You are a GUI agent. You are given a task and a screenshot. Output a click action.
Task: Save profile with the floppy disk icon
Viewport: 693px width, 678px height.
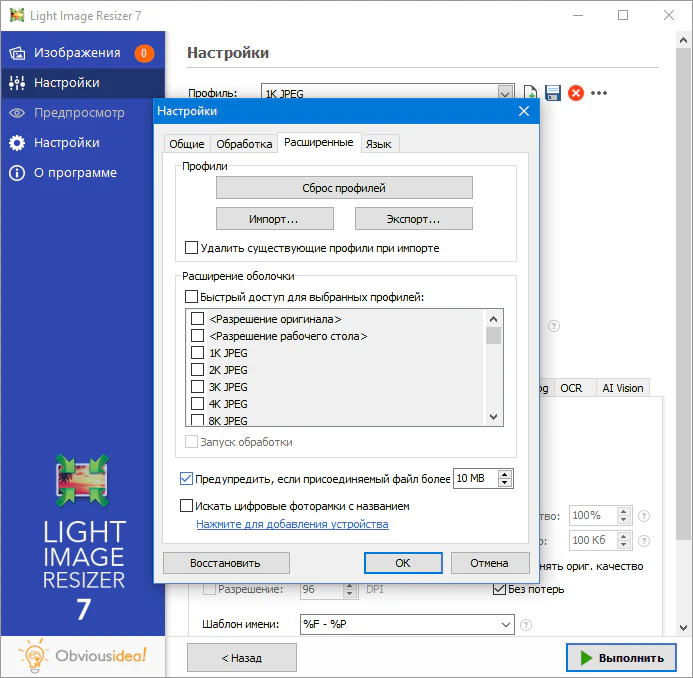pos(552,93)
